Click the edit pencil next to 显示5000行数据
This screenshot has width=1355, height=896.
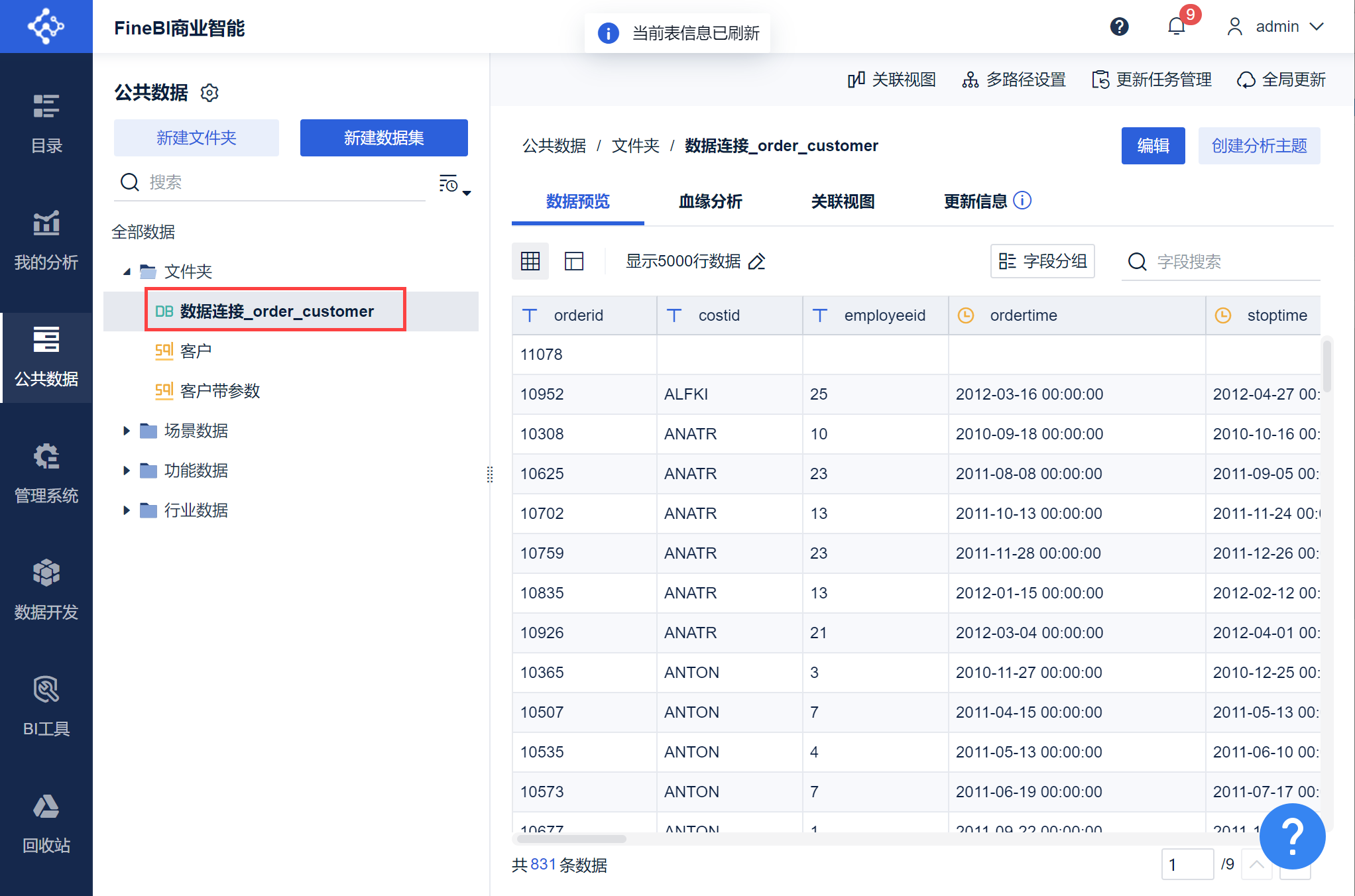pyautogui.click(x=756, y=262)
